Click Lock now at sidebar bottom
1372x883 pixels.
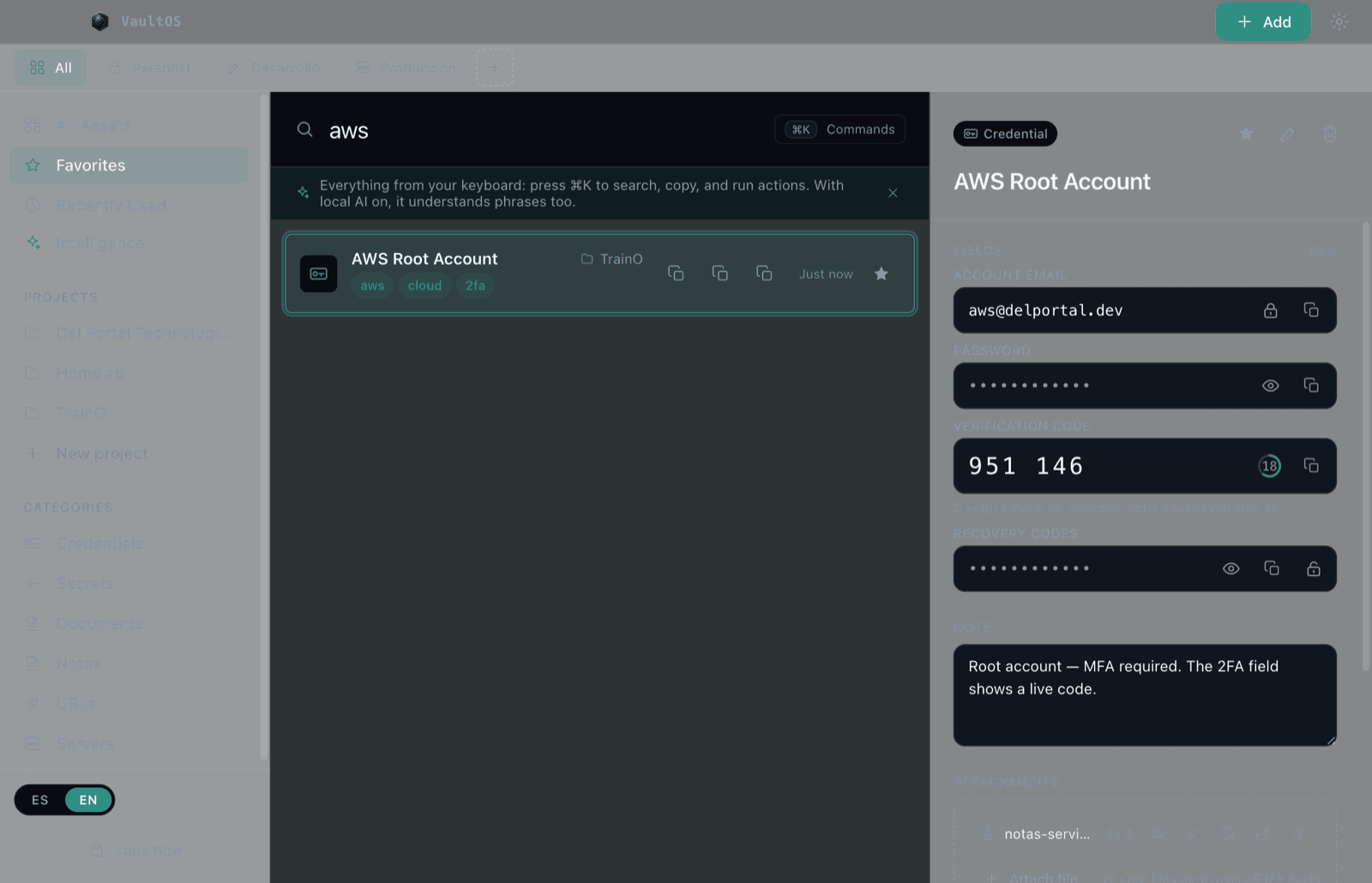click(x=136, y=850)
